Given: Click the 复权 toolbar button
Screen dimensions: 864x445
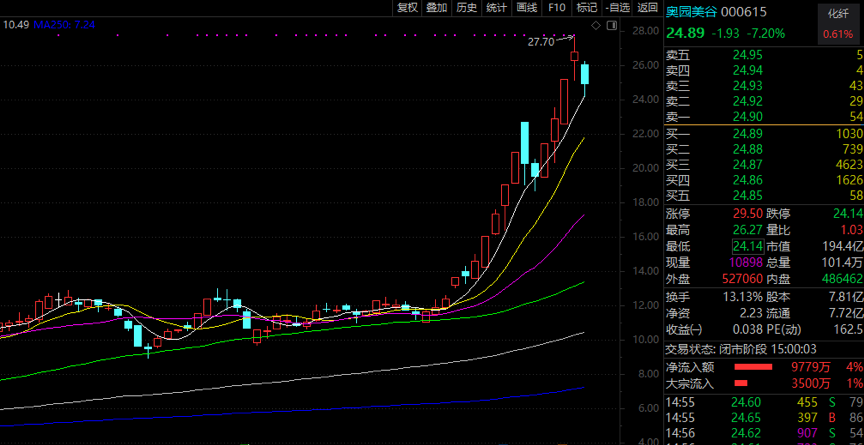Looking at the screenshot, I should [x=406, y=7].
